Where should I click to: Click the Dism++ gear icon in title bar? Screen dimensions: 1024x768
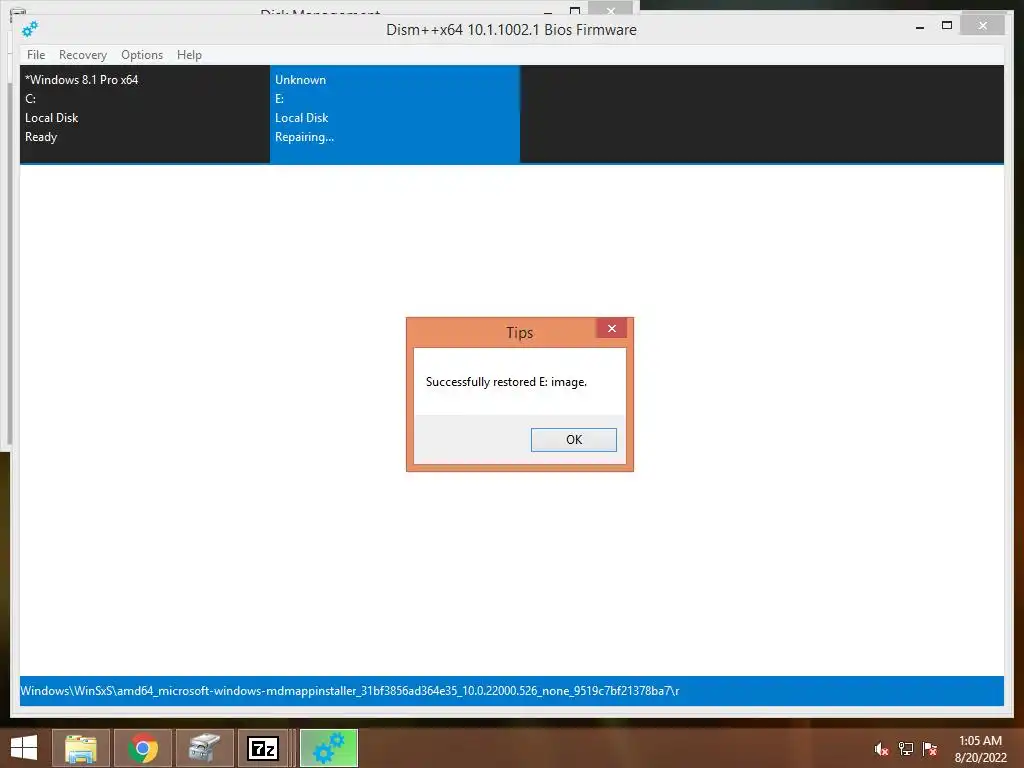coord(30,29)
